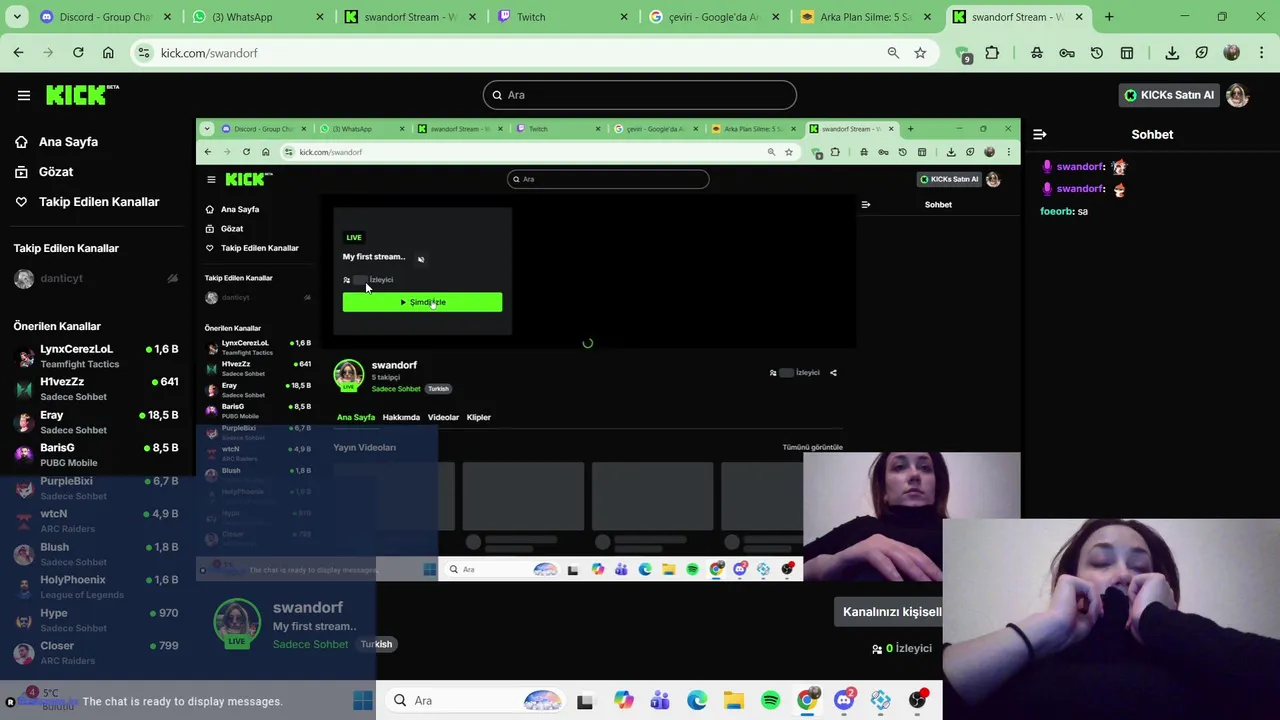This screenshot has height=720, width=1280.
Task: Open the Downloads toolbar icon
Action: 1172,53
